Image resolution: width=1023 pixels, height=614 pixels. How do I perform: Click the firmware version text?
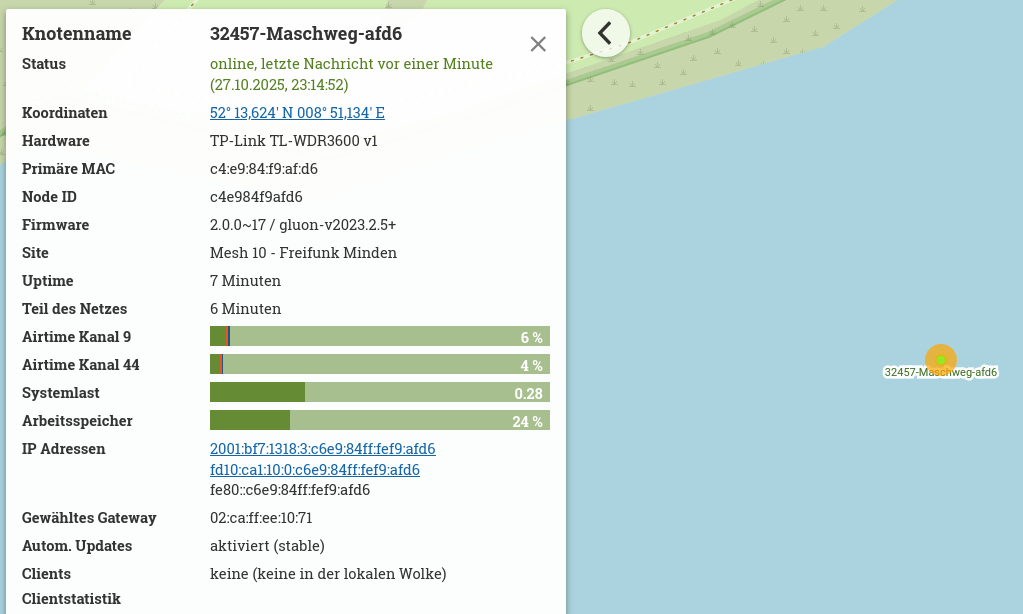pyautogui.click(x=303, y=225)
